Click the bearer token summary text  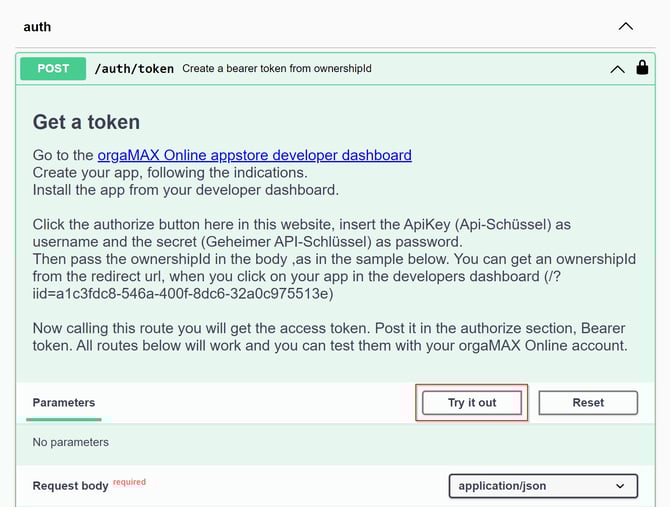(277, 69)
